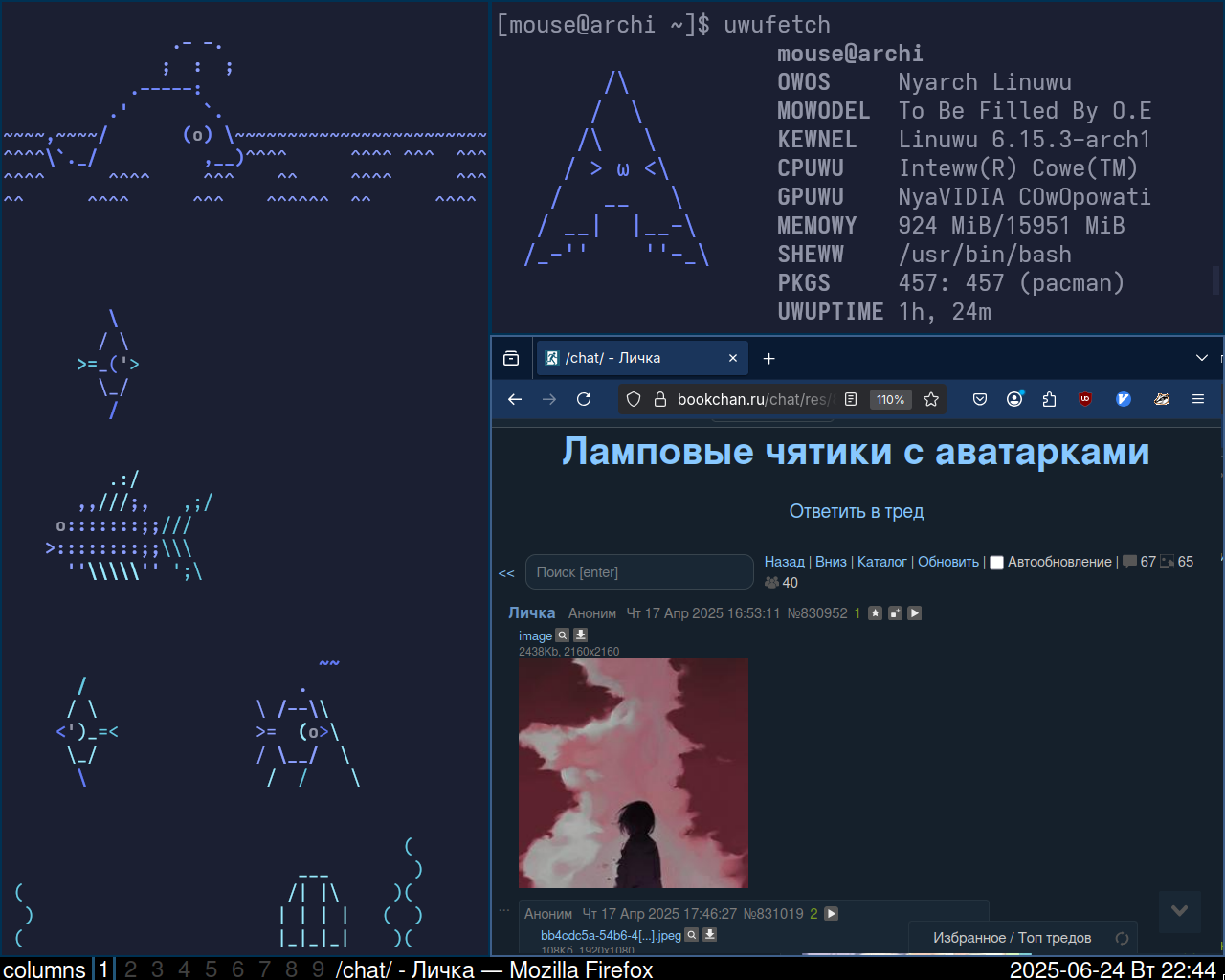Image resolution: width=1225 pixels, height=980 pixels.
Task: Bookmark this page with the star icon
Action: (x=931, y=399)
